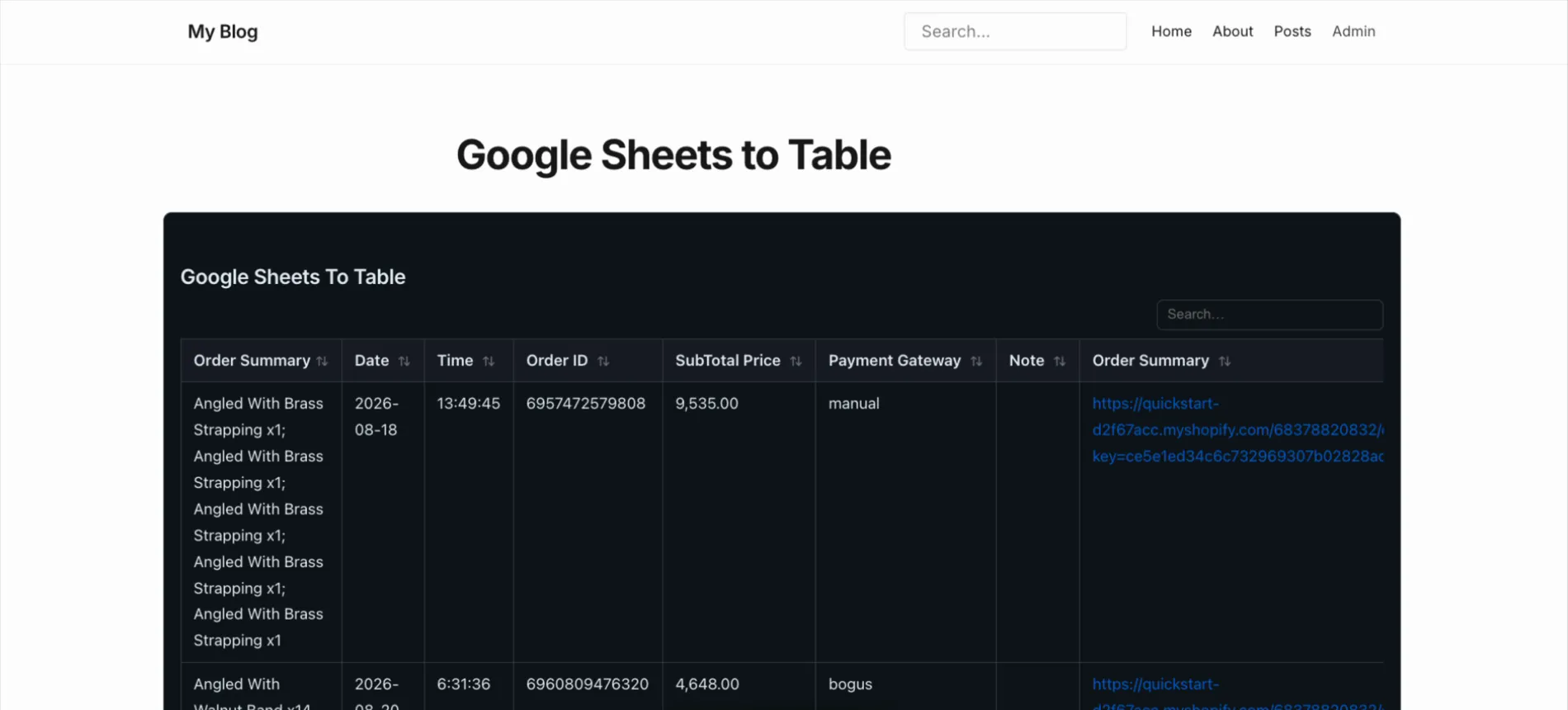Select the Time column header label
1568x710 pixels.
(x=455, y=361)
